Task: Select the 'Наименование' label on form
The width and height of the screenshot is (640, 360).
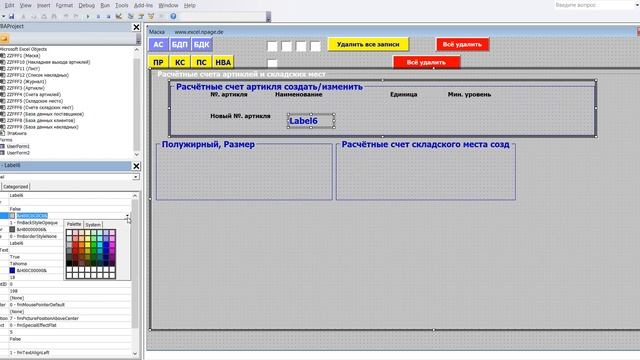Action: click(299, 94)
